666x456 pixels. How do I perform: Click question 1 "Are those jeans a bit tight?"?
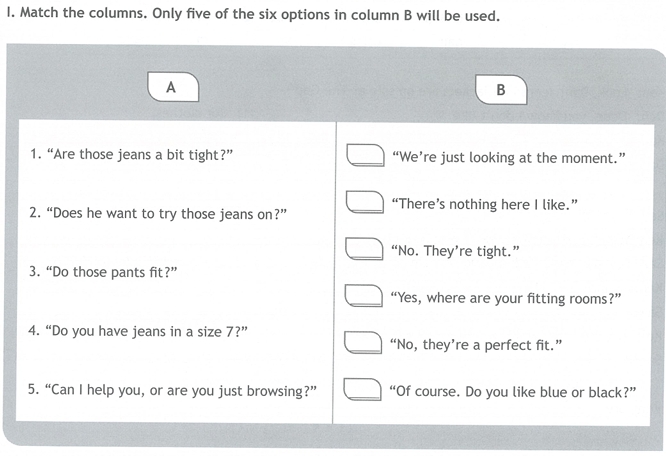coord(132,155)
